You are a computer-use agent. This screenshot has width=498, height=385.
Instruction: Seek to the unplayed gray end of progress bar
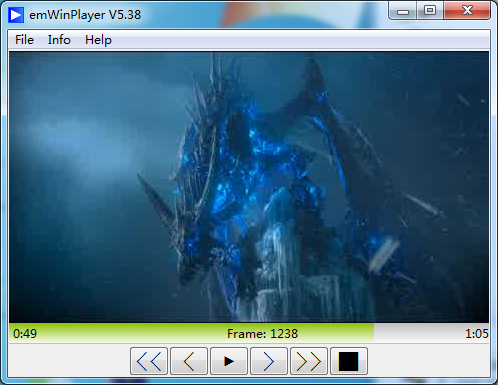(431, 333)
